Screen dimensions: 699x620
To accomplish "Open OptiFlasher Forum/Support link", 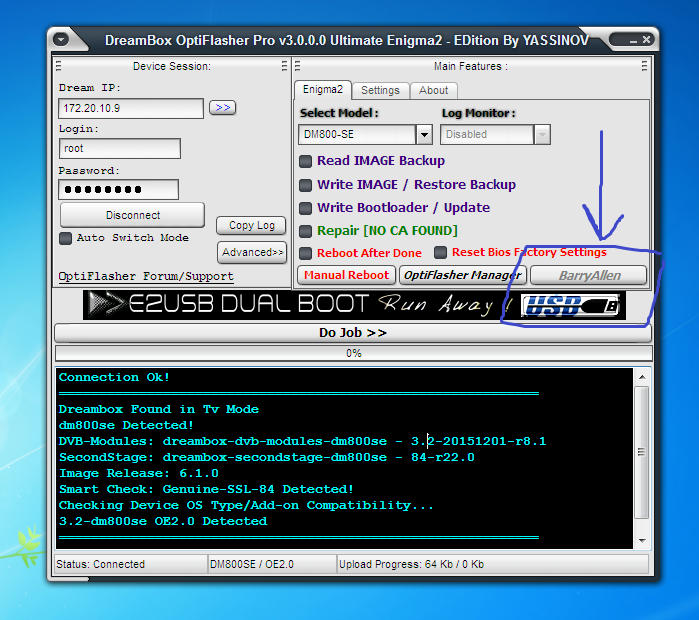I will (146, 276).
